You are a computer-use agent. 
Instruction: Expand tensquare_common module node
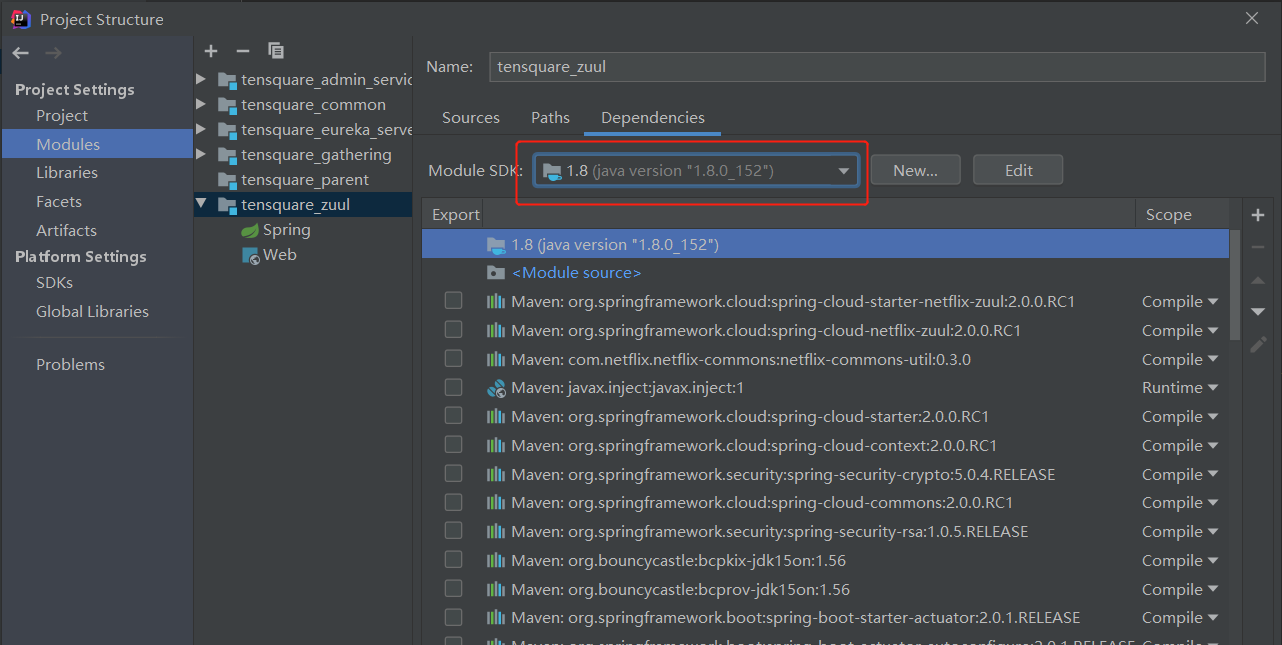coord(201,104)
